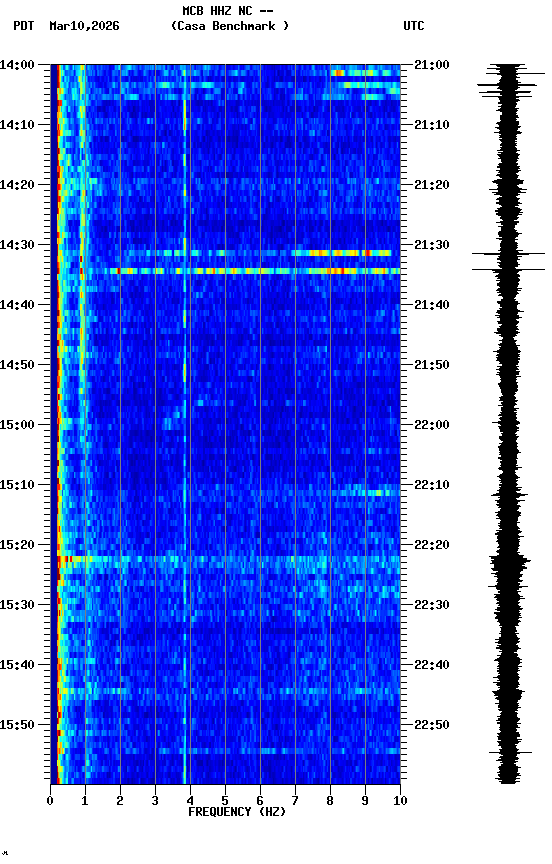Click the 15:30 PDT time label

17,605
